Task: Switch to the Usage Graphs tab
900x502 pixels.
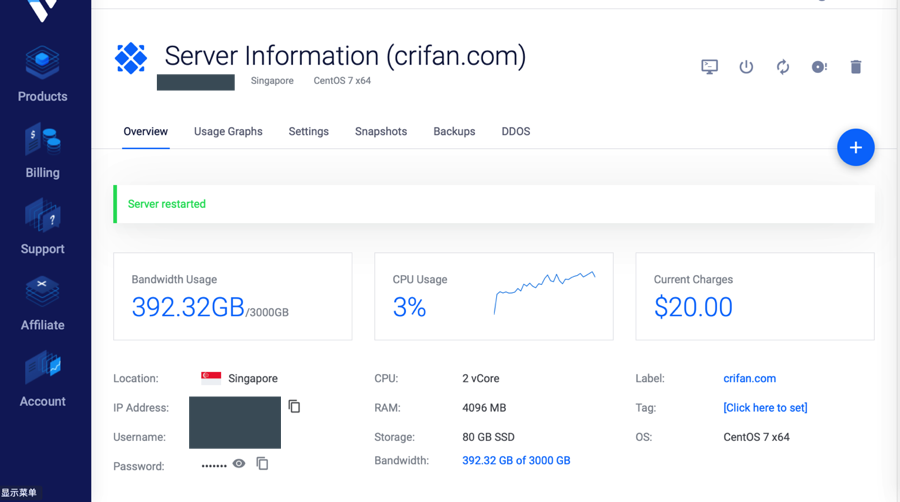Action: click(x=228, y=132)
